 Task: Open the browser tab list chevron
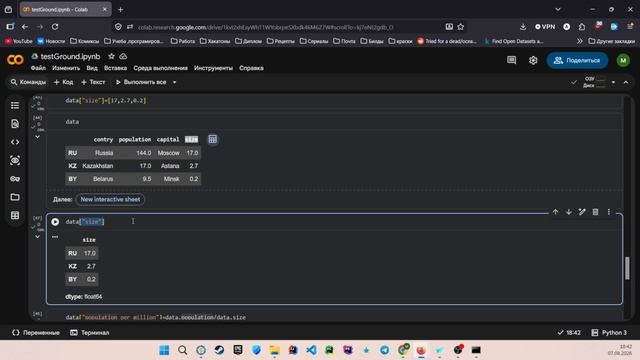[558, 9]
